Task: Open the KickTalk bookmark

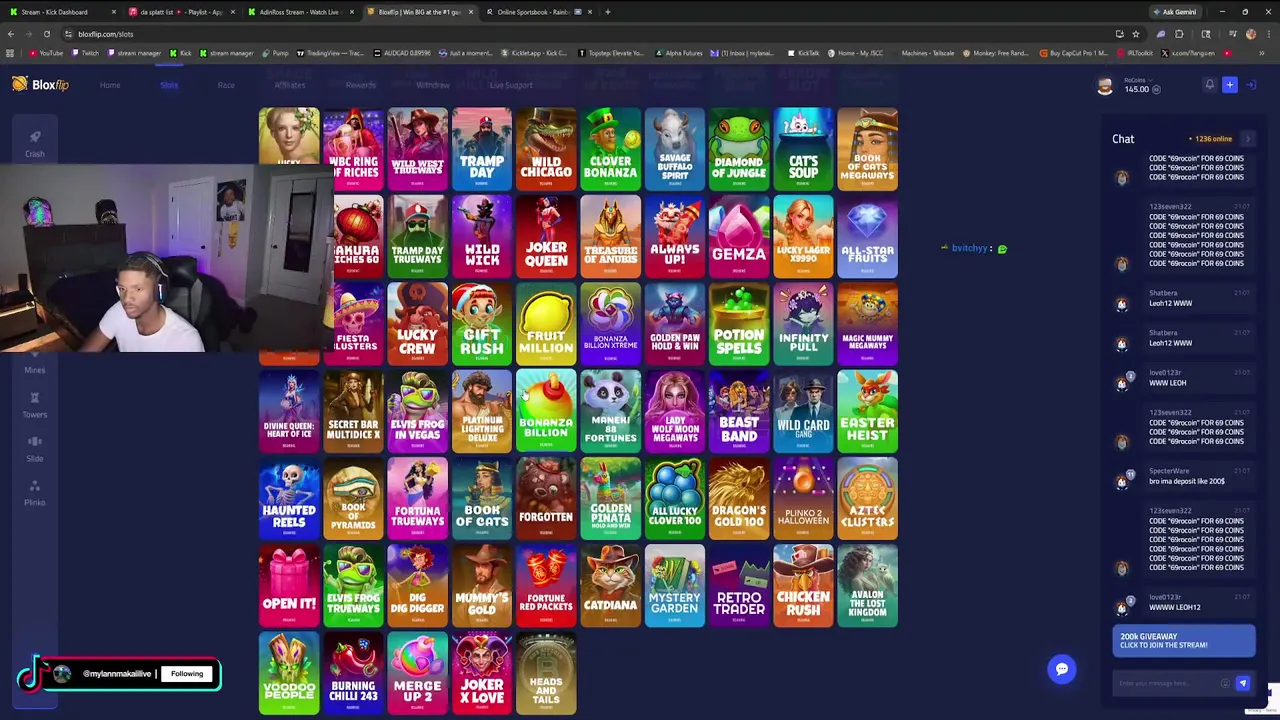Action: click(x=805, y=53)
